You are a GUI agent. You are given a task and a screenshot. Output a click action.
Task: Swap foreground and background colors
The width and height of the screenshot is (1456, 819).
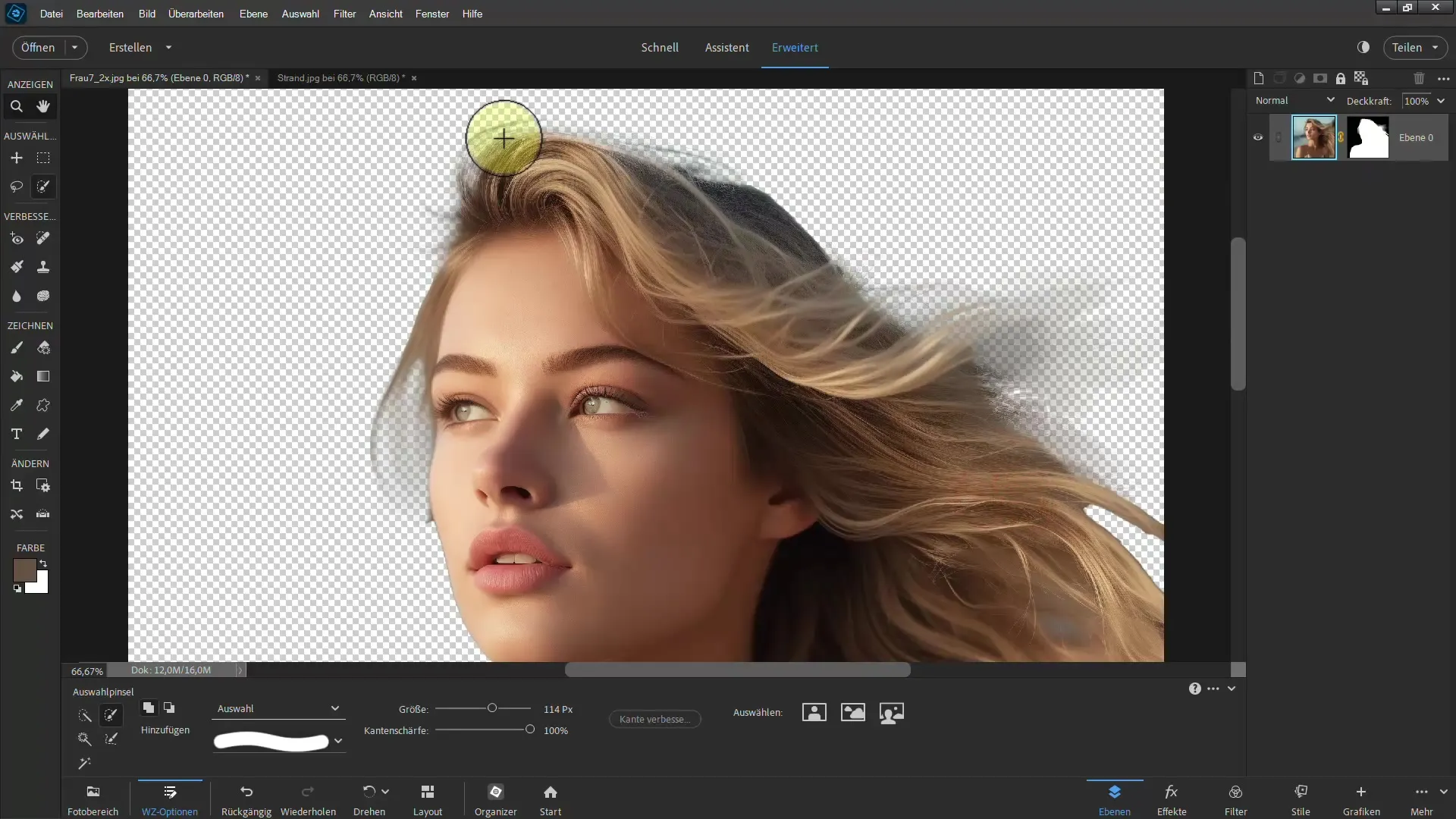point(43,563)
